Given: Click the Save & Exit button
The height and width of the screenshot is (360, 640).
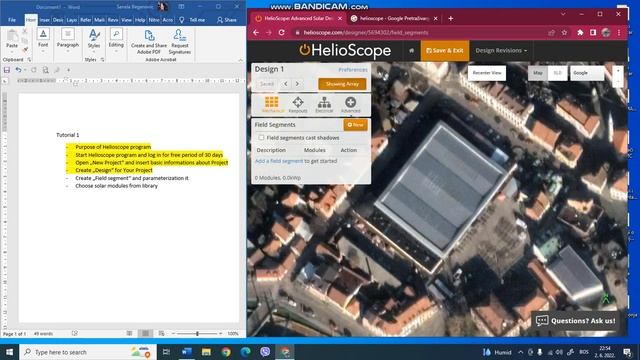Looking at the screenshot, I should 444,51.
